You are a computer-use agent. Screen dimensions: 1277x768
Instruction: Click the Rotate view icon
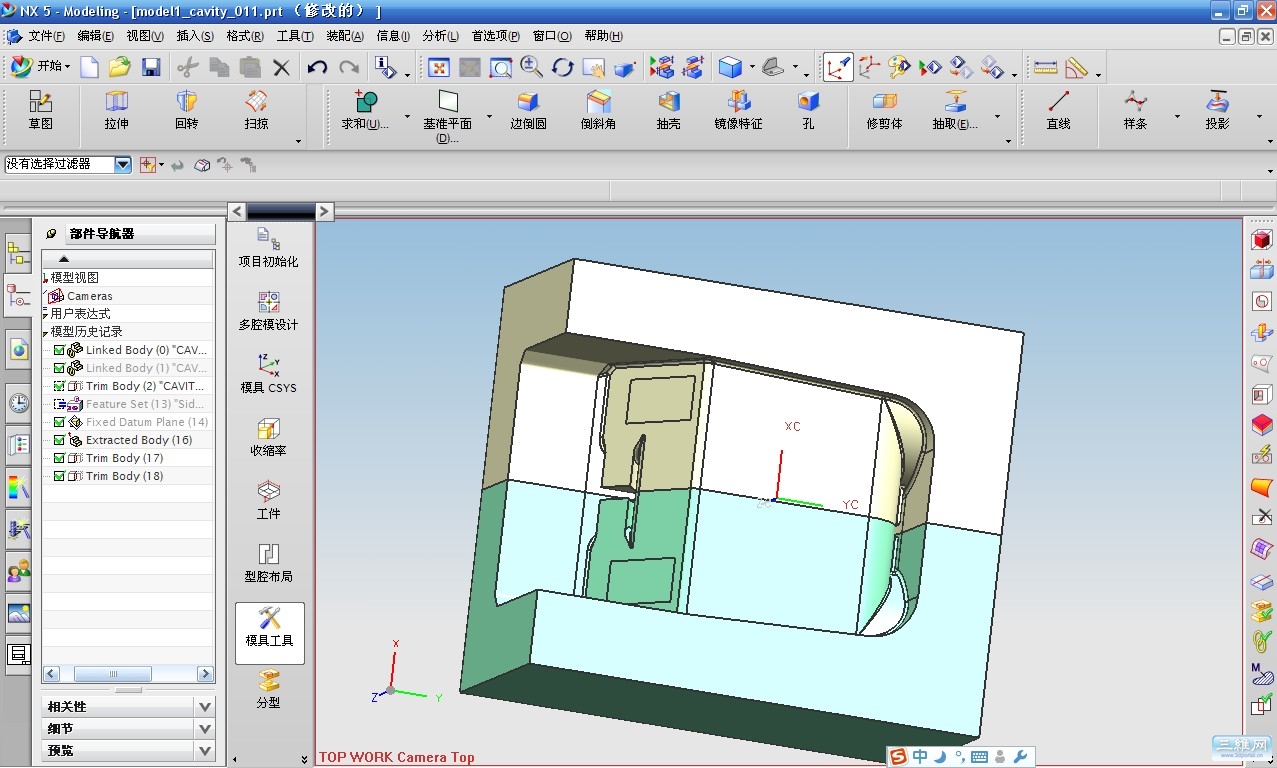[x=563, y=67]
